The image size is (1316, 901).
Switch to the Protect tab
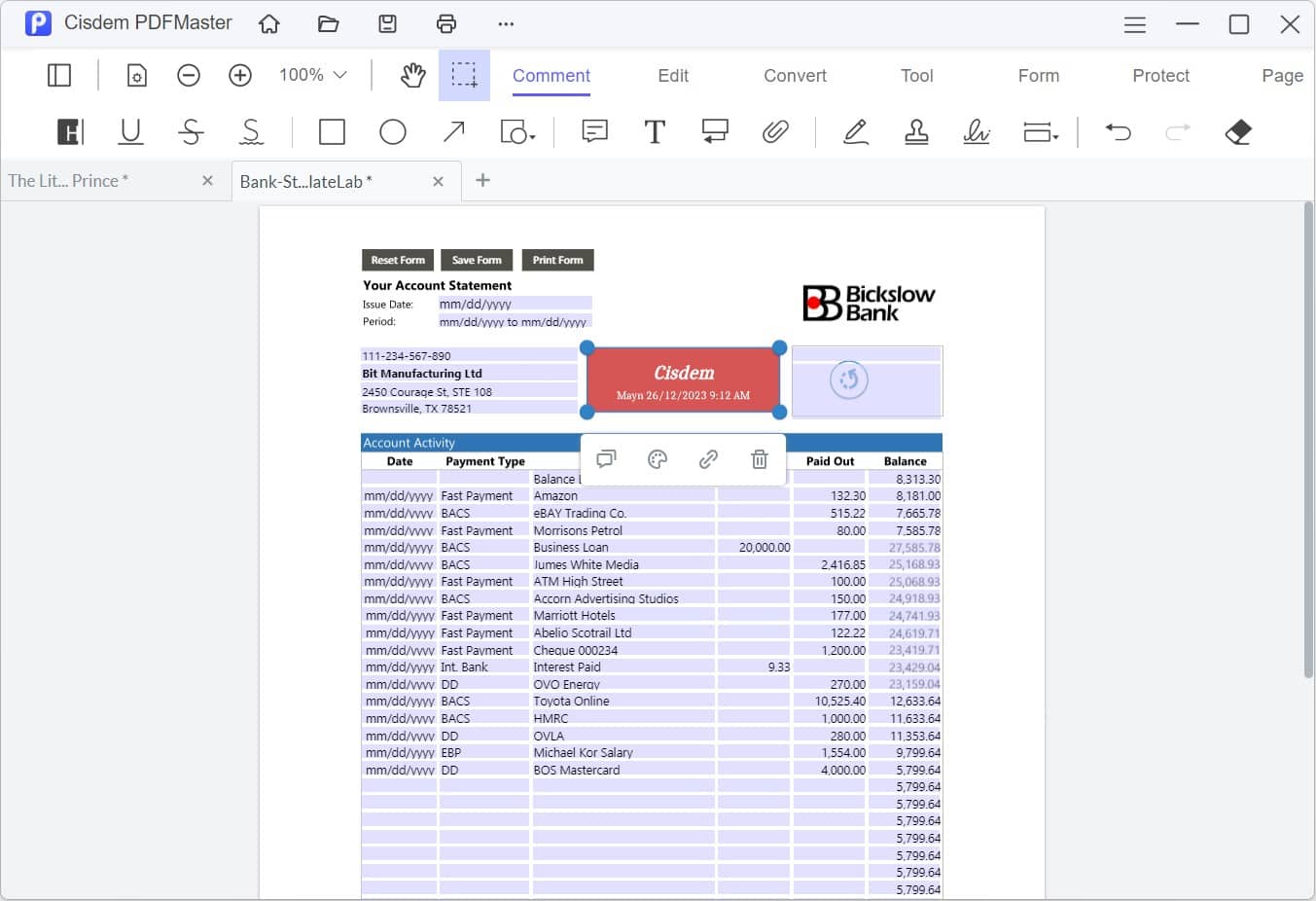[1160, 76]
